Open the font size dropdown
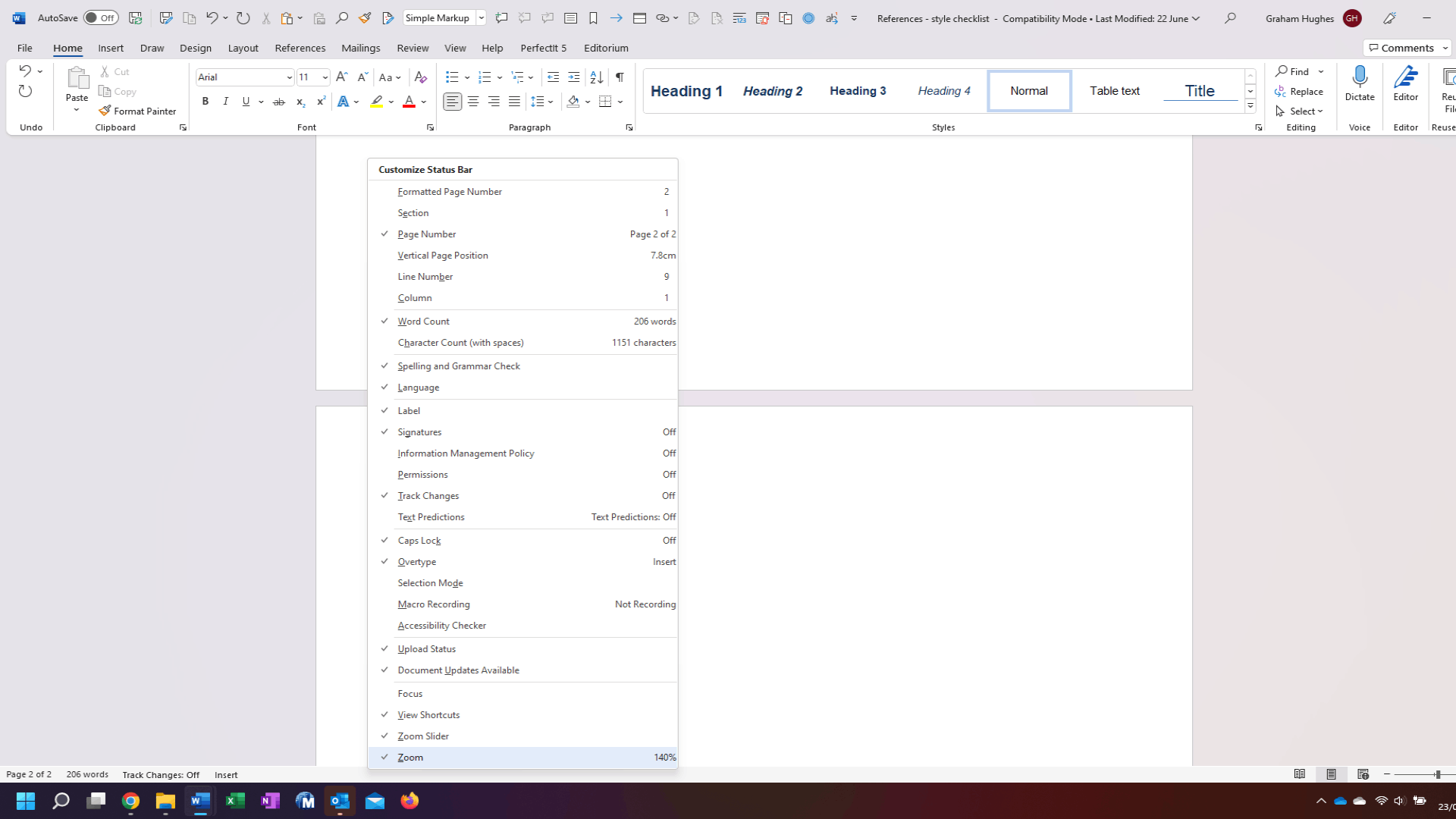Viewport: 1456px width, 819px height. pos(325,77)
